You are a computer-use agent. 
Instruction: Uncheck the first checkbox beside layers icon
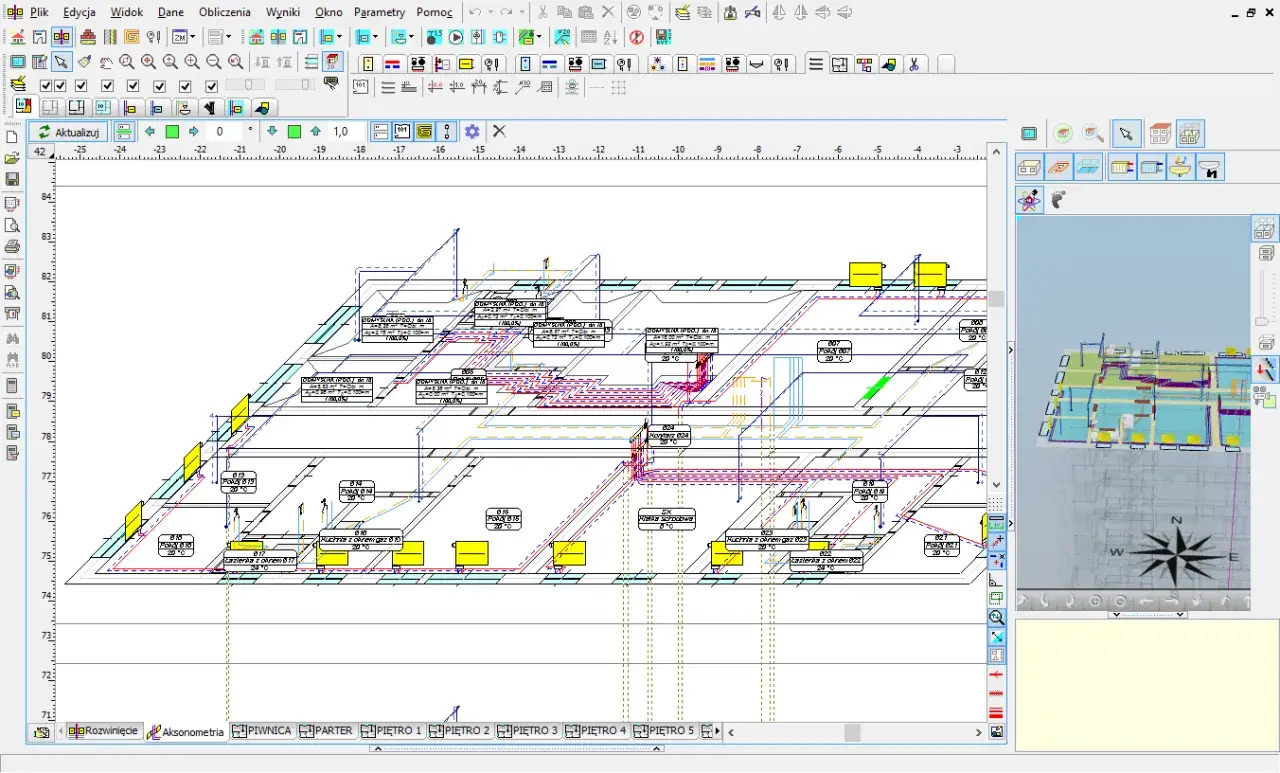pyautogui.click(x=46, y=86)
